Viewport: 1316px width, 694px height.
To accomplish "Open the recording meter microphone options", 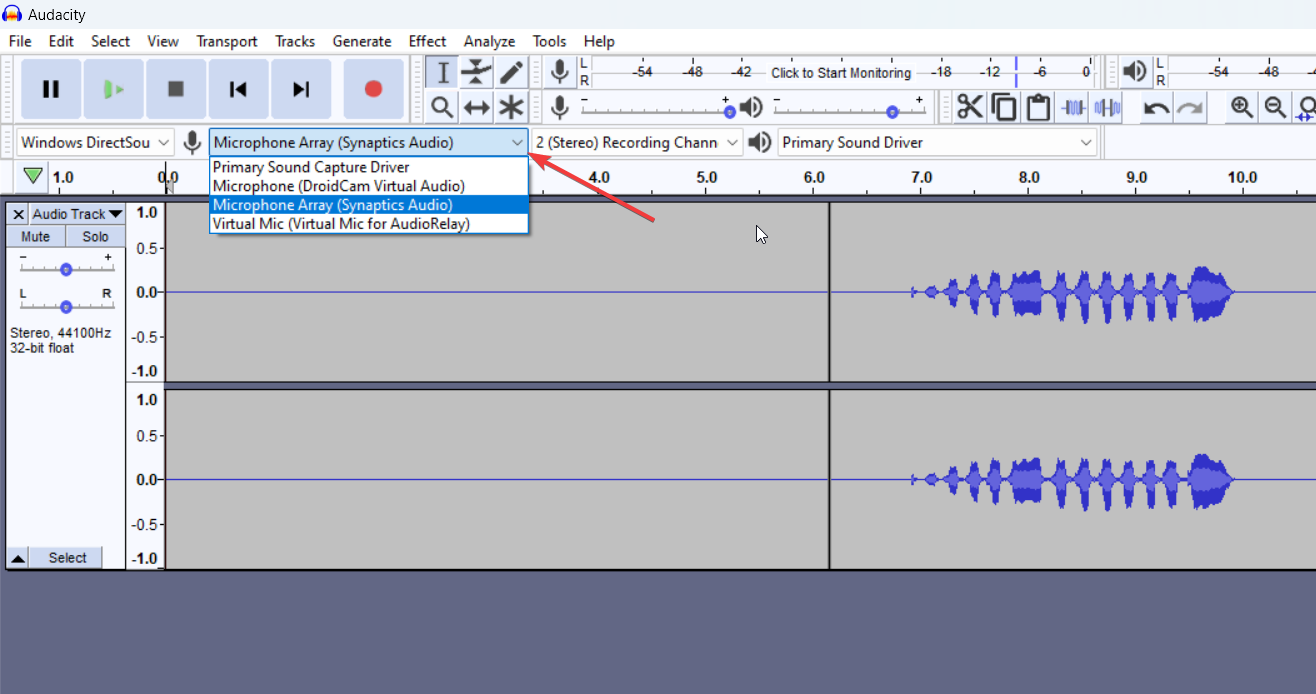I will (560, 72).
